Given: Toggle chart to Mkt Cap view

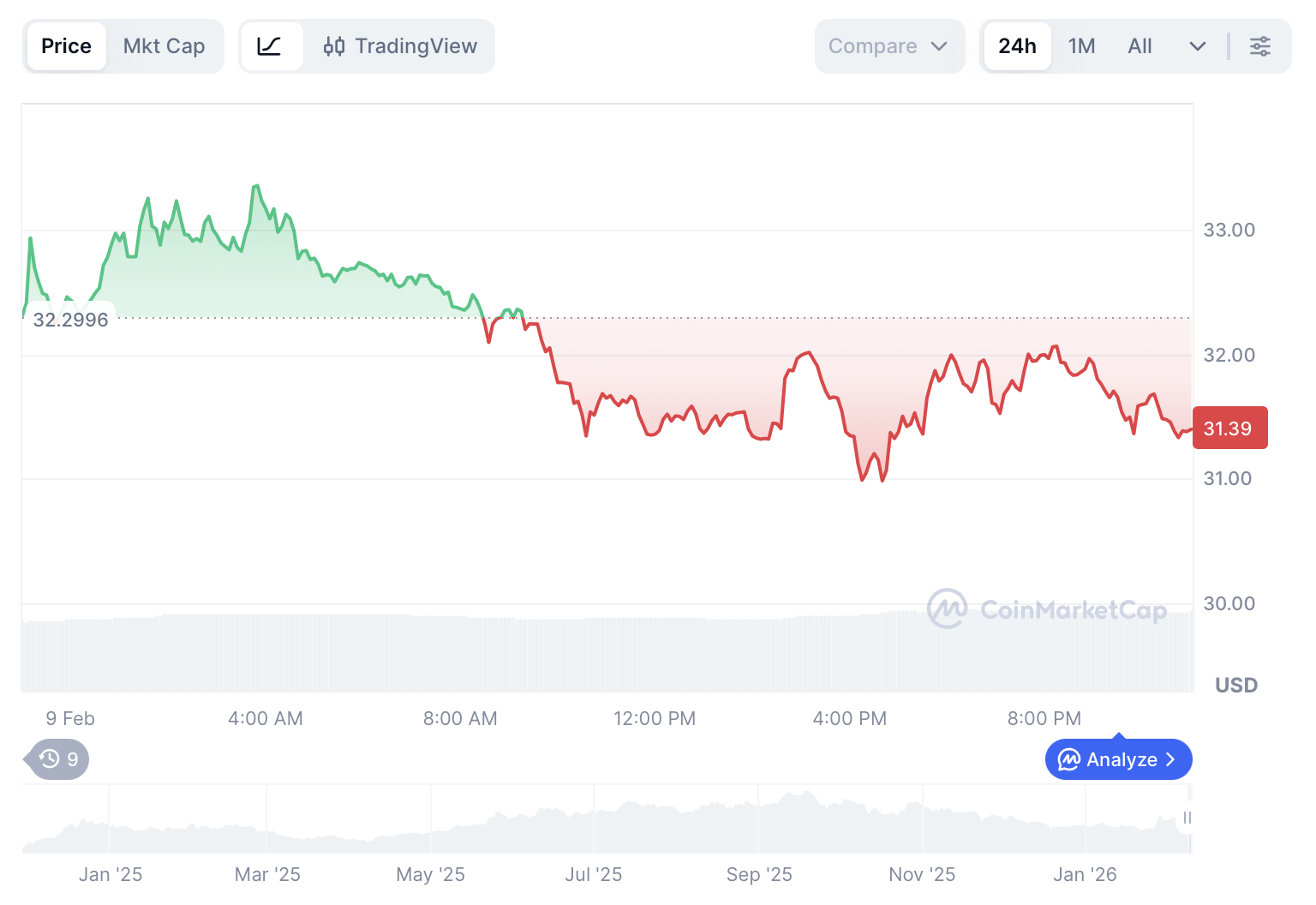Looking at the screenshot, I should click(x=164, y=46).
